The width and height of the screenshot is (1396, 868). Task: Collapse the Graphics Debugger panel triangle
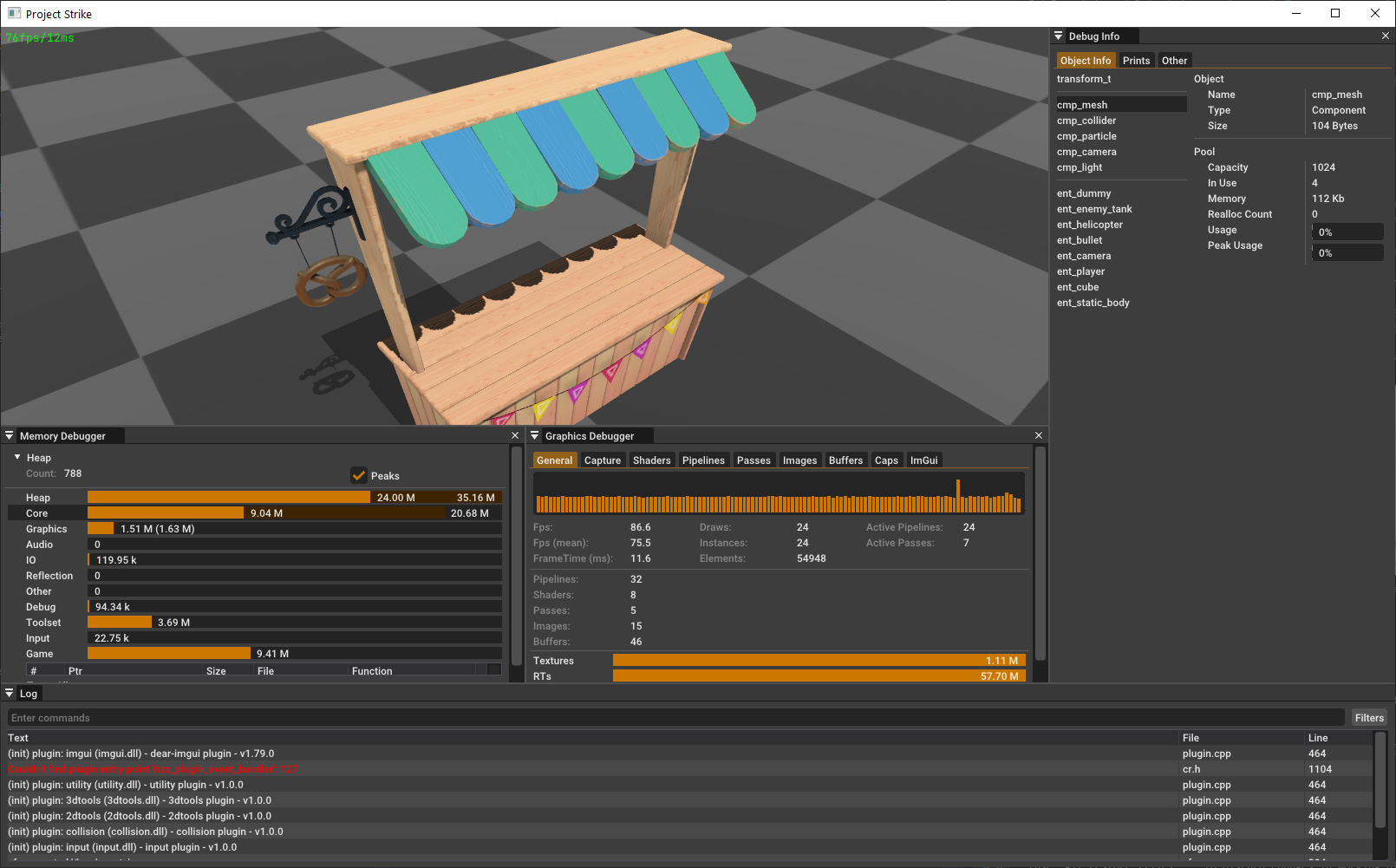(x=535, y=435)
